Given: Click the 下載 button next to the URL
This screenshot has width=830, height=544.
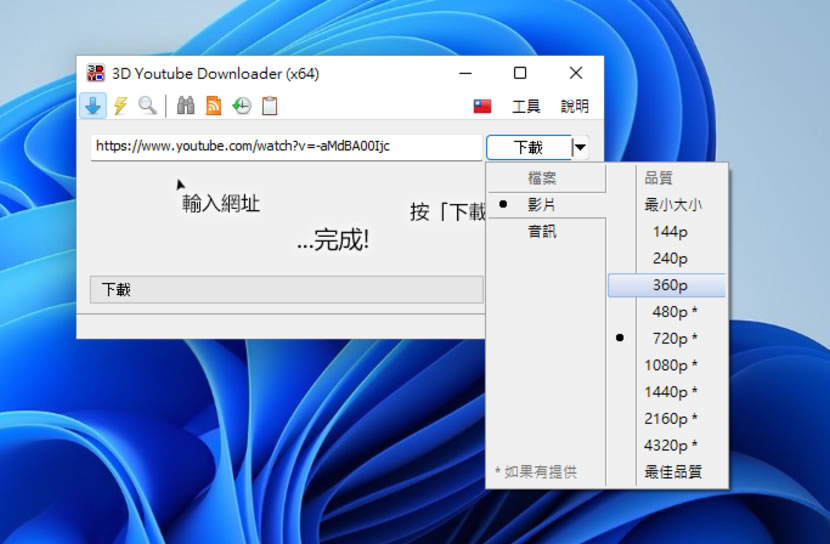Looking at the screenshot, I should pyautogui.click(x=529, y=147).
